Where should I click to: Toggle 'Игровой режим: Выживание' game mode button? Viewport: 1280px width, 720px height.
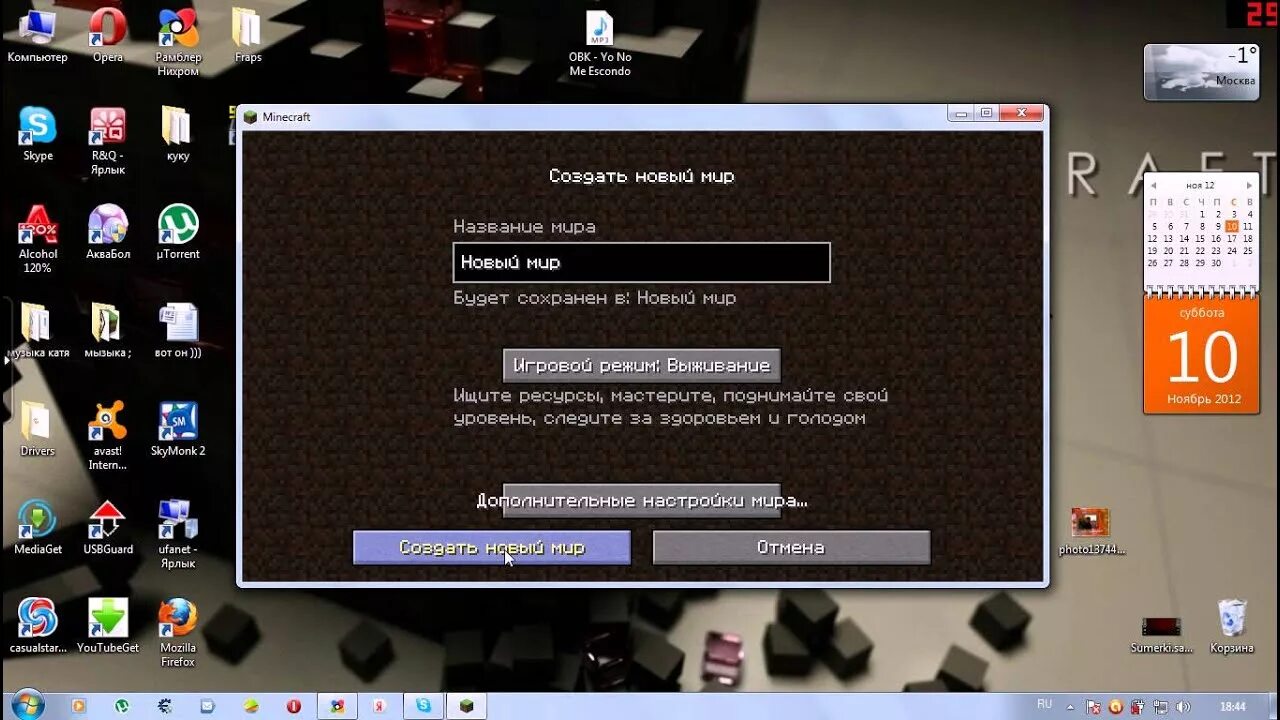click(641, 365)
